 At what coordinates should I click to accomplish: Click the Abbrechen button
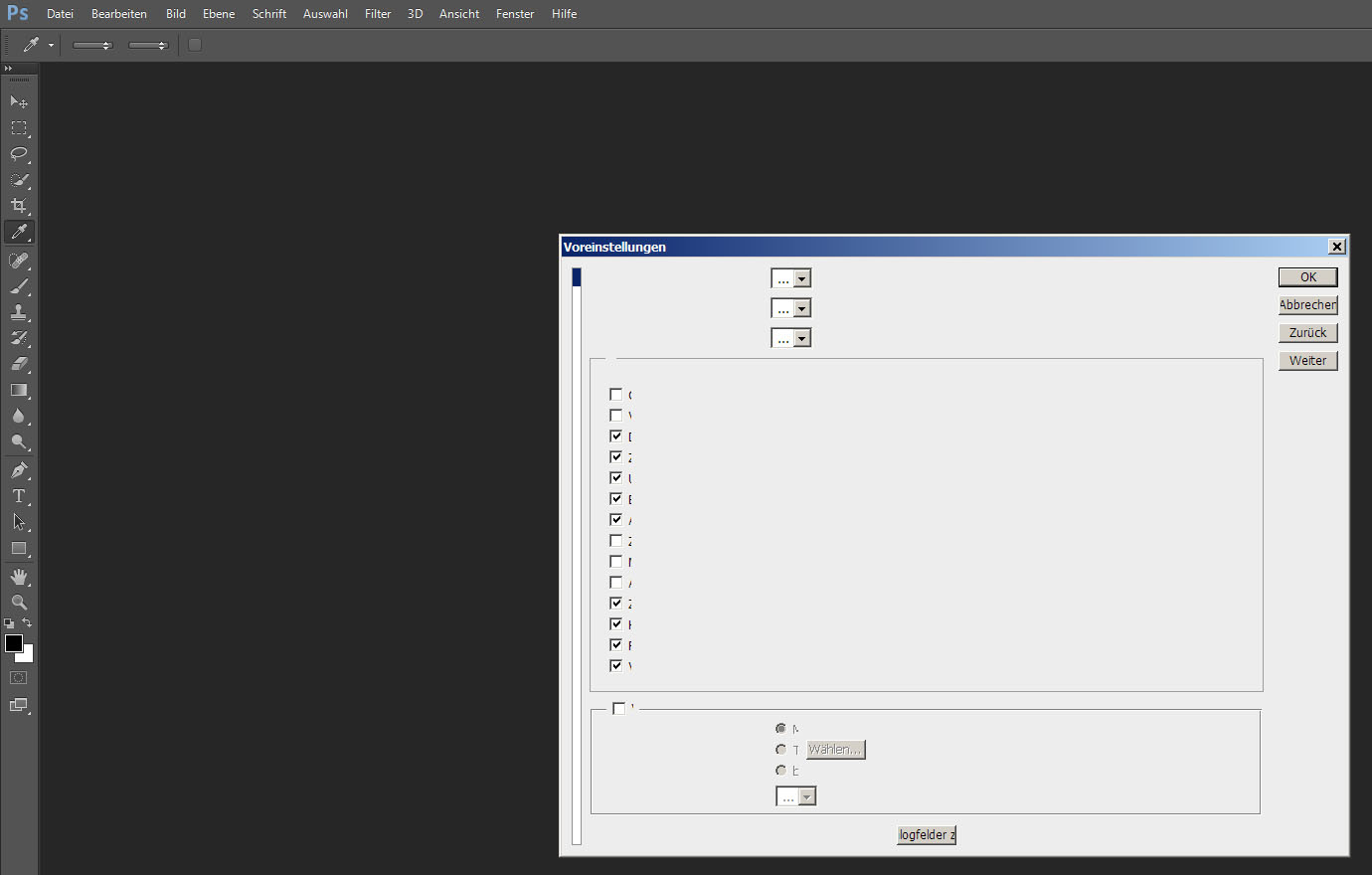point(1308,305)
